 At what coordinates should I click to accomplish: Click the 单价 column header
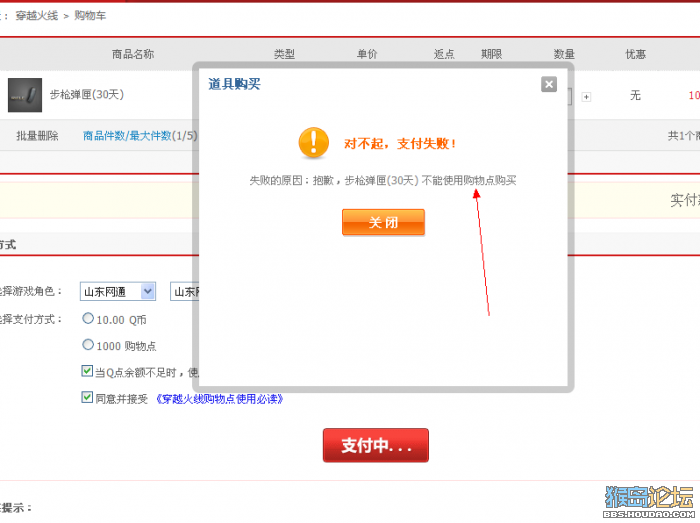point(367,54)
